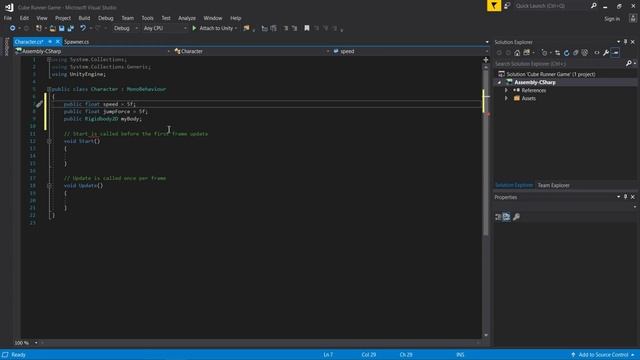The image size is (640, 360).
Task: Toggle auto-hide pin on Solution Explorer
Action: click(625, 42)
